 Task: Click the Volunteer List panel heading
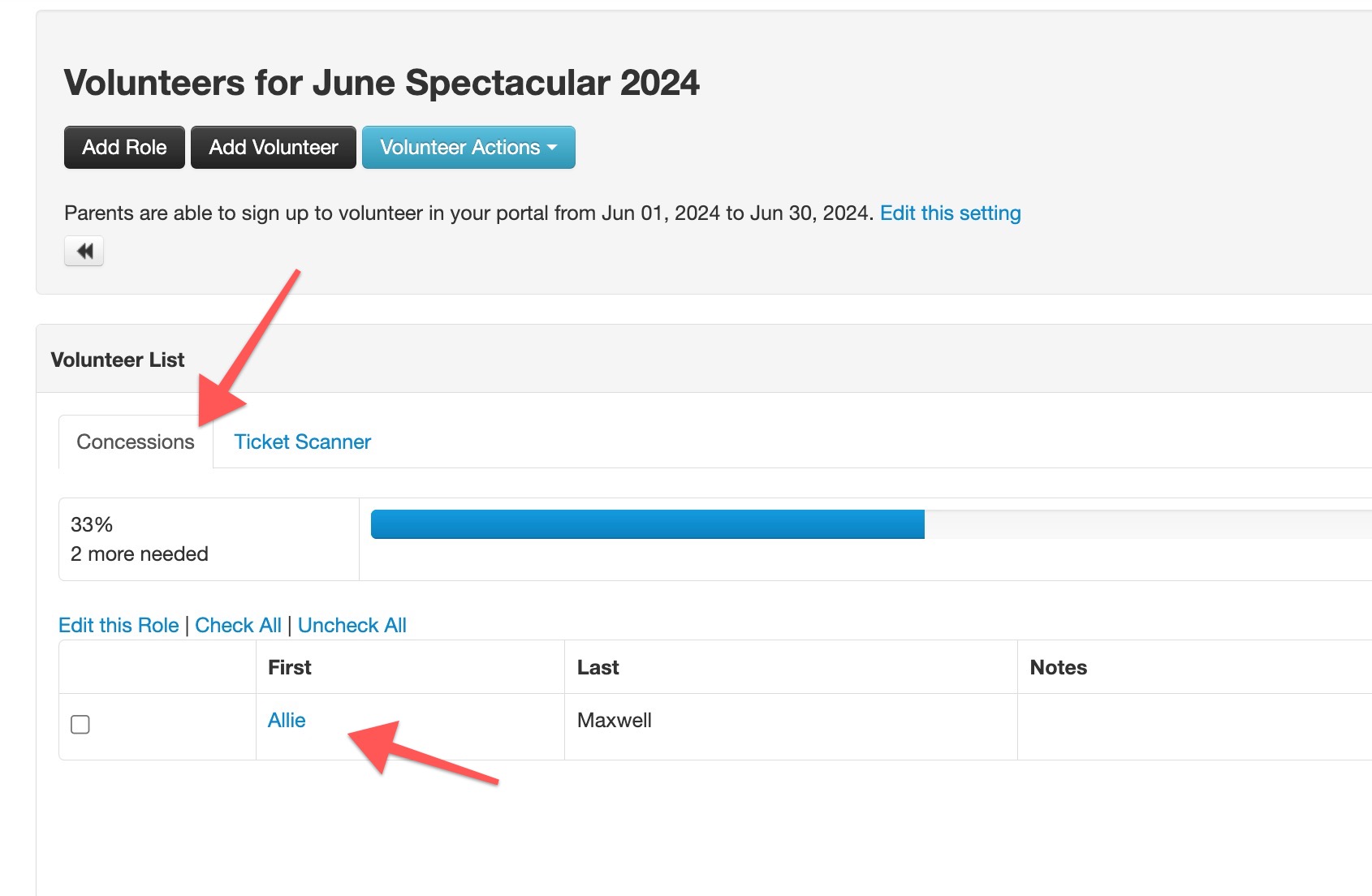point(118,360)
